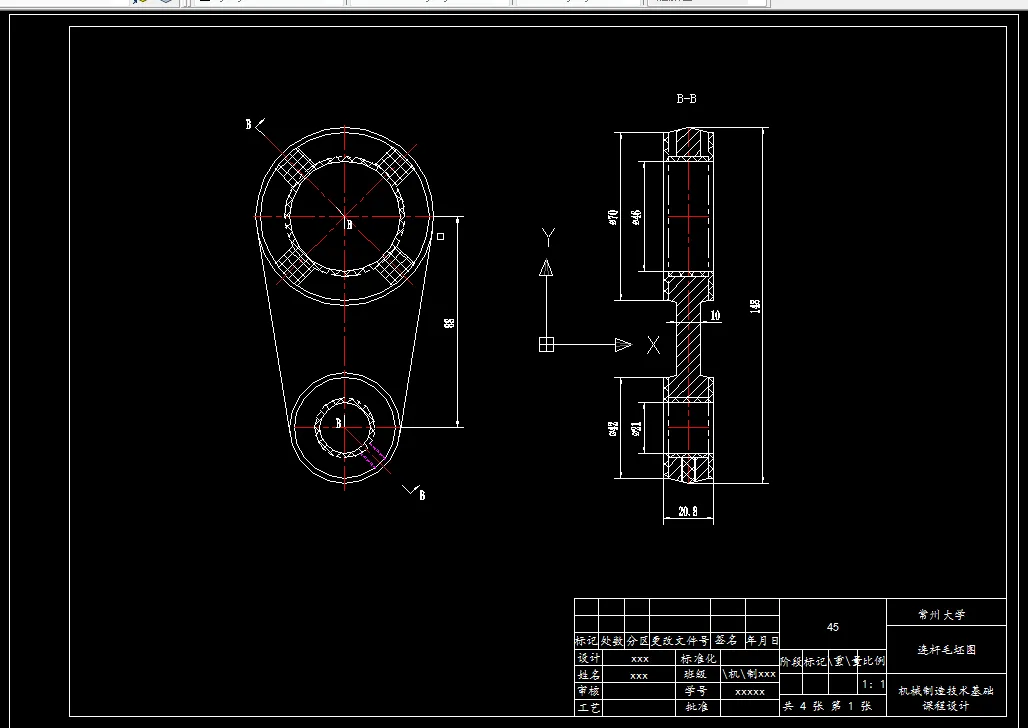This screenshot has width=1028, height=728.
Task: Click the UCS origin square marker
Action: click(x=546, y=344)
